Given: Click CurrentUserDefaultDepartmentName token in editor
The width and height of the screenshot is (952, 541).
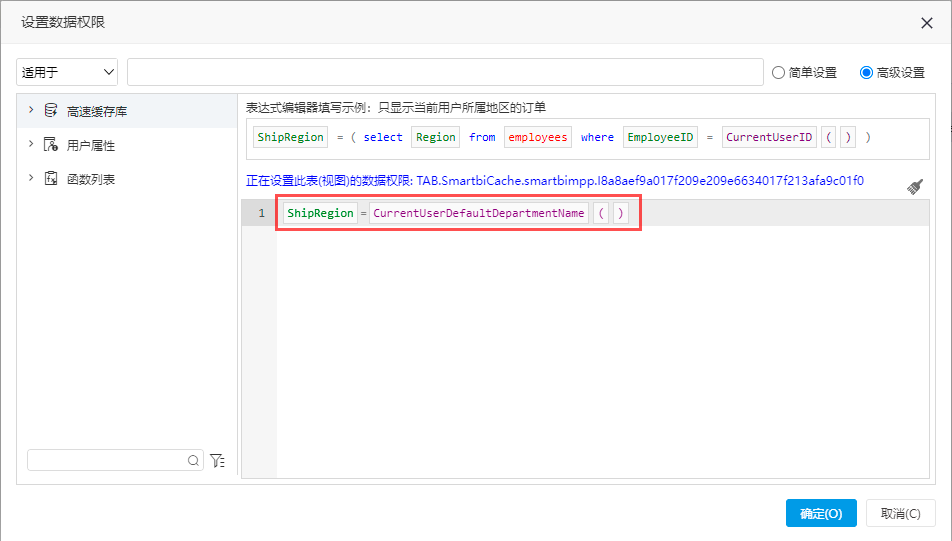Looking at the screenshot, I should tap(478, 213).
